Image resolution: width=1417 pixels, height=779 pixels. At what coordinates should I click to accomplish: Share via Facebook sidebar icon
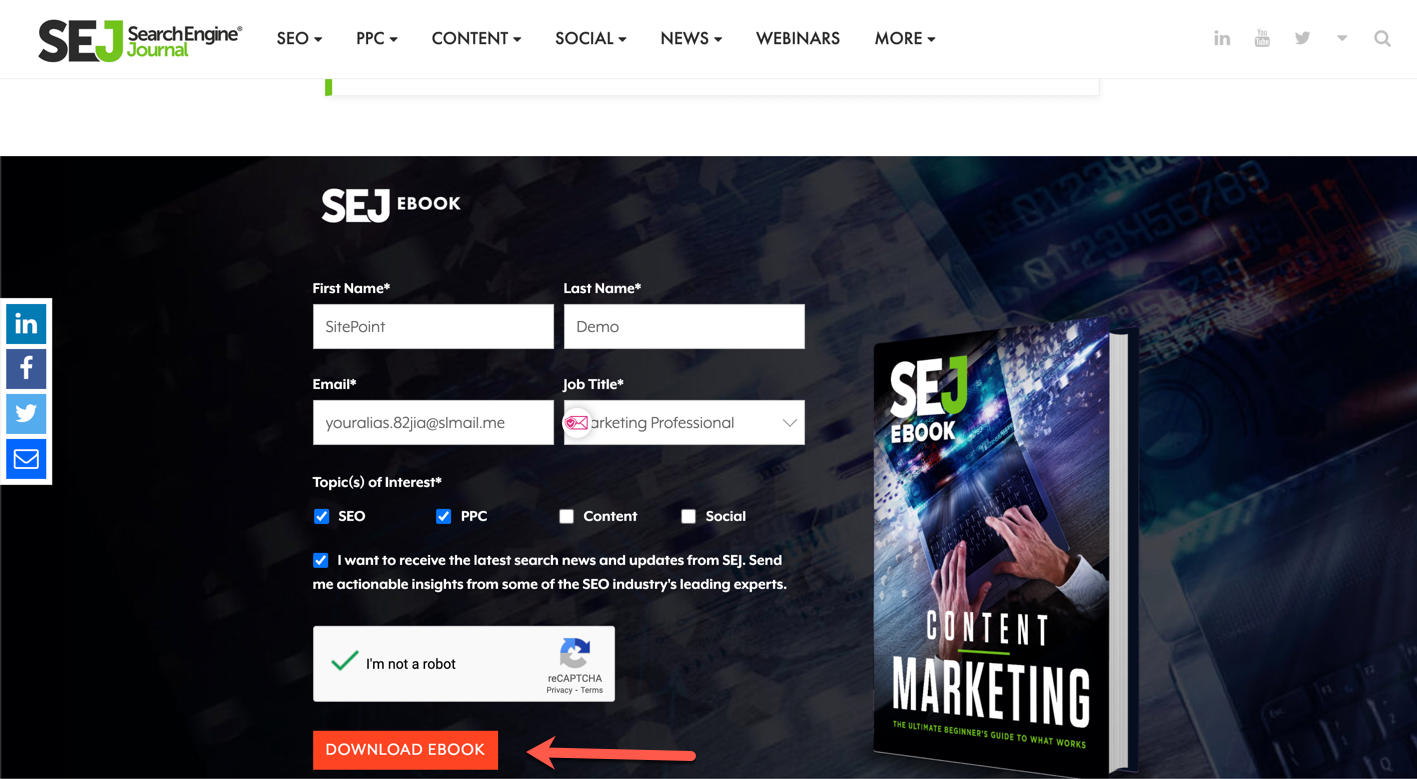(26, 369)
